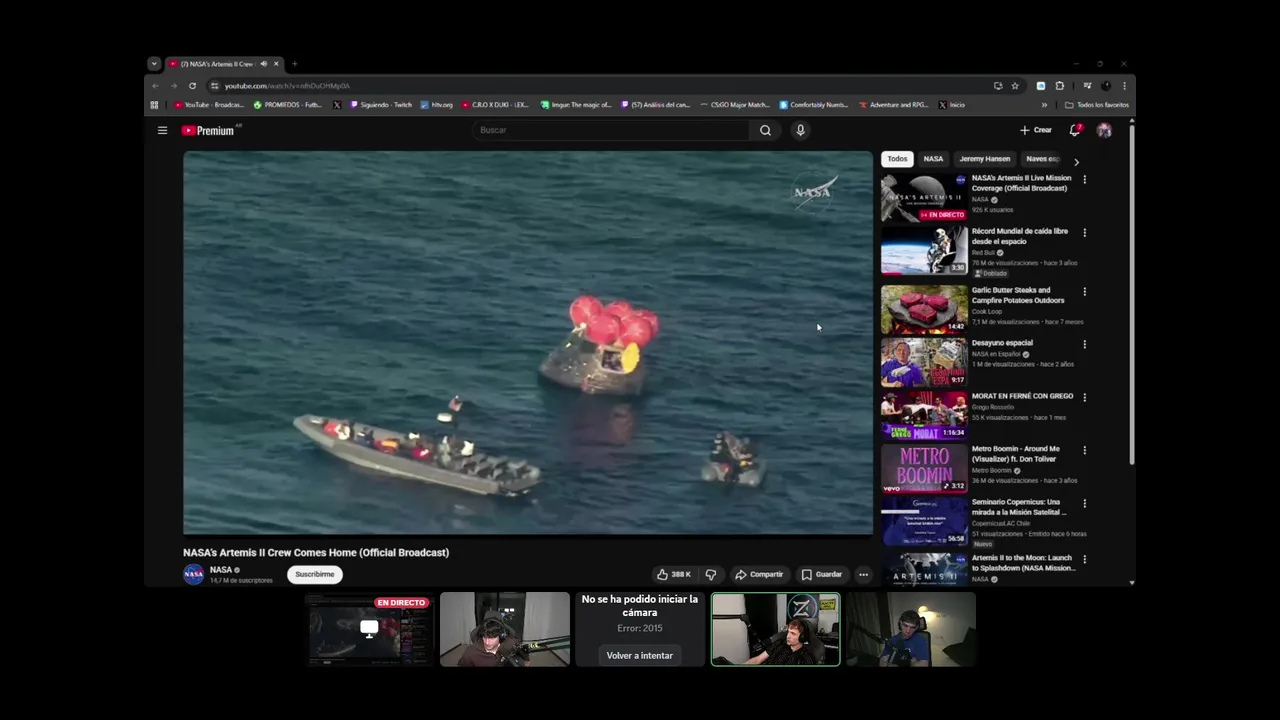Open options for the Metro Boomin video
This screenshot has width=1280, height=720.
[1084, 451]
